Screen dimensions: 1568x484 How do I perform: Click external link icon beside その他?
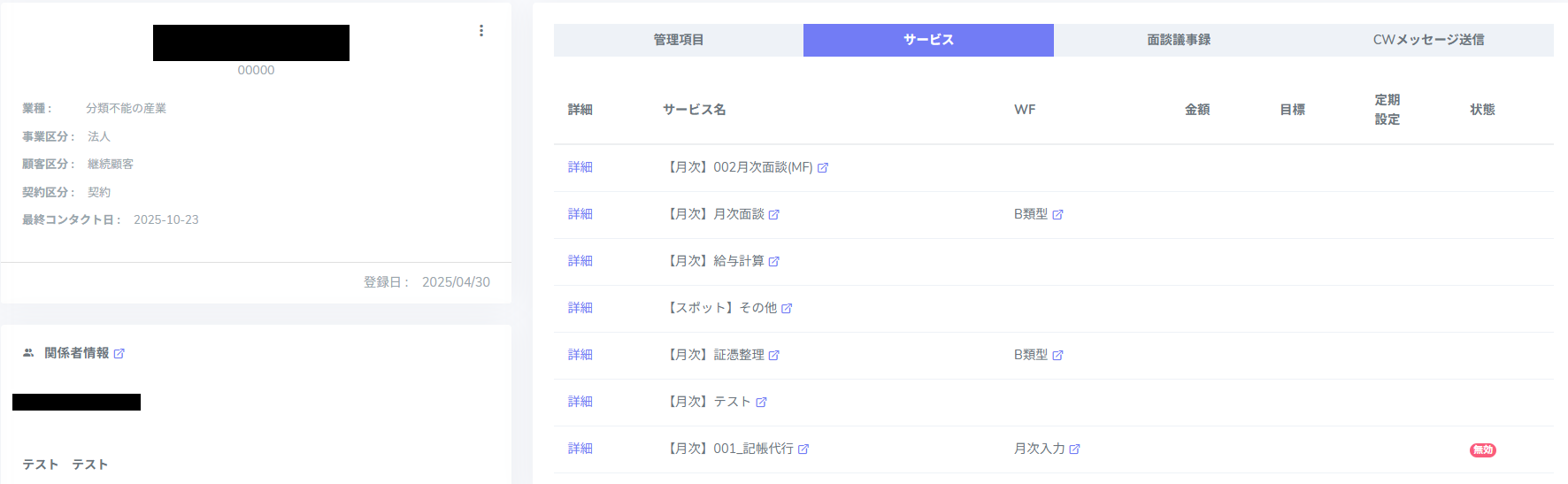(x=787, y=309)
